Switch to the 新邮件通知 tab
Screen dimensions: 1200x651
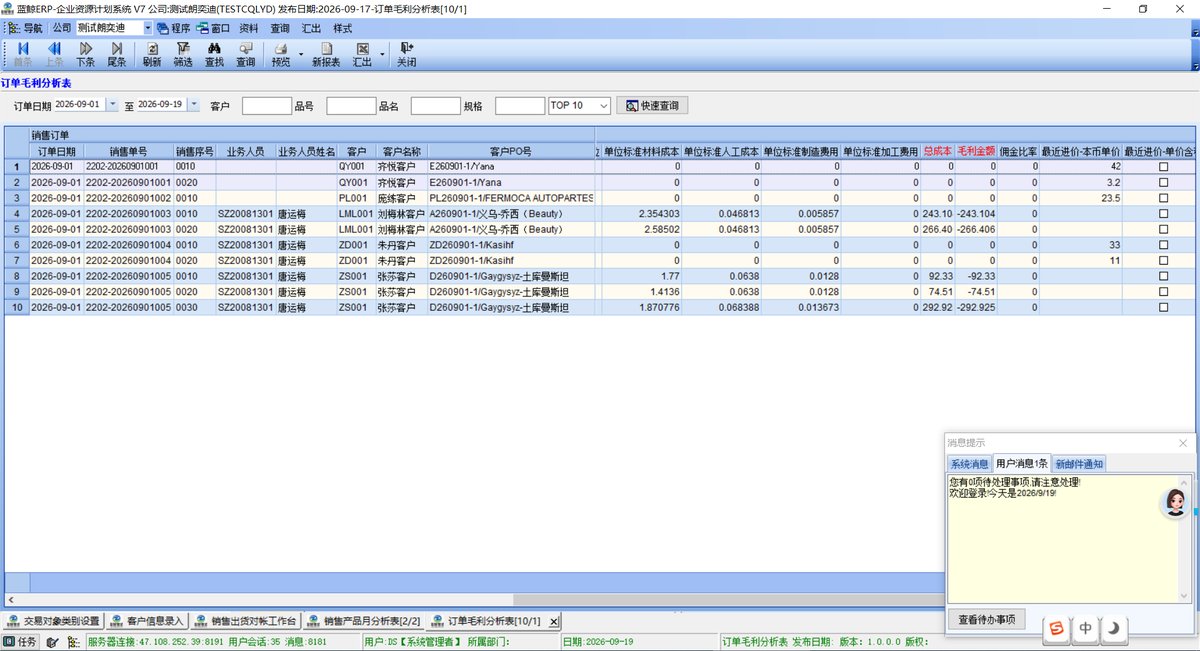click(x=1079, y=464)
